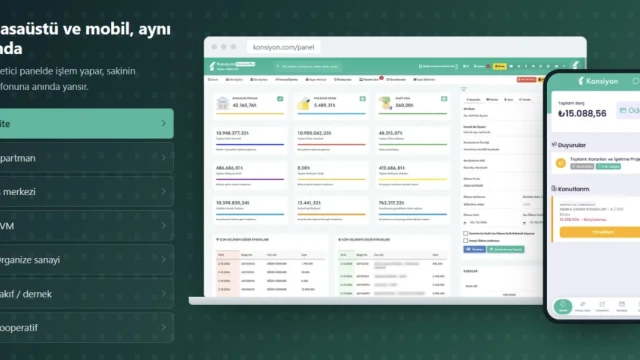Viewport: 640px width, 360px height.
Task: Click check icon on 560,00 card
Action: pos(444,99)
